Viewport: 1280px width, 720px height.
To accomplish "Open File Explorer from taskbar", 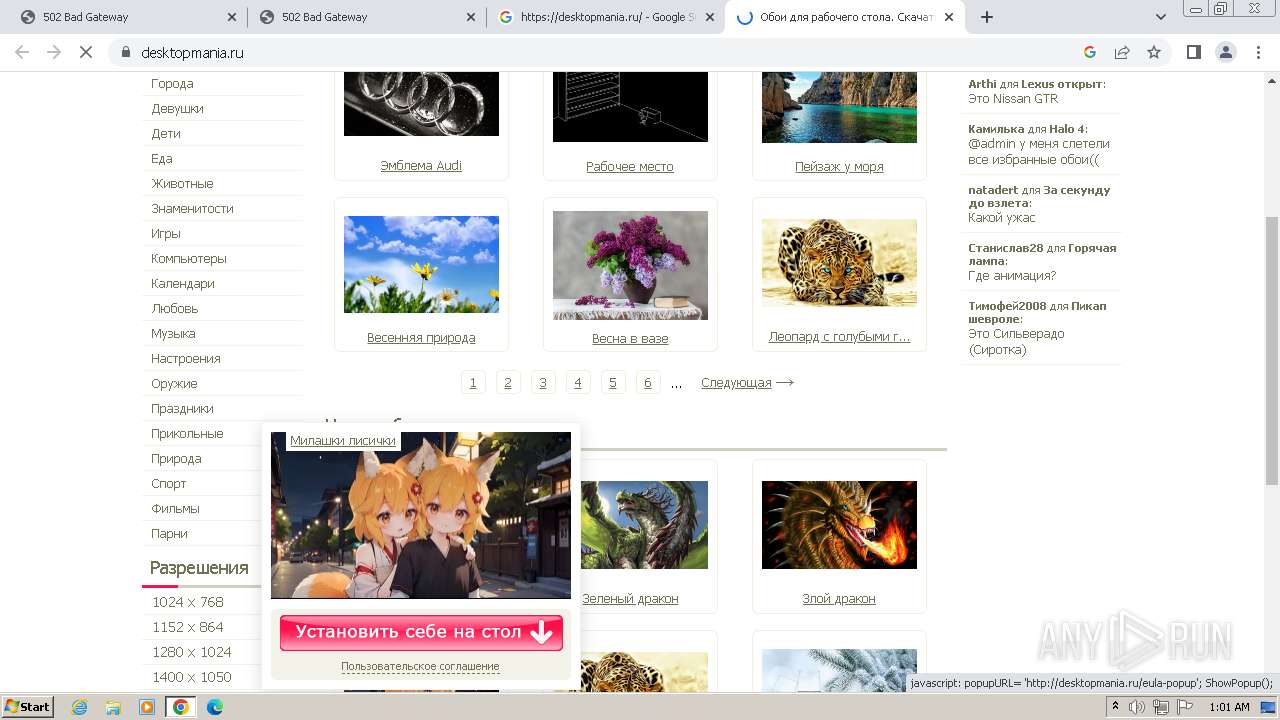I will (x=113, y=707).
